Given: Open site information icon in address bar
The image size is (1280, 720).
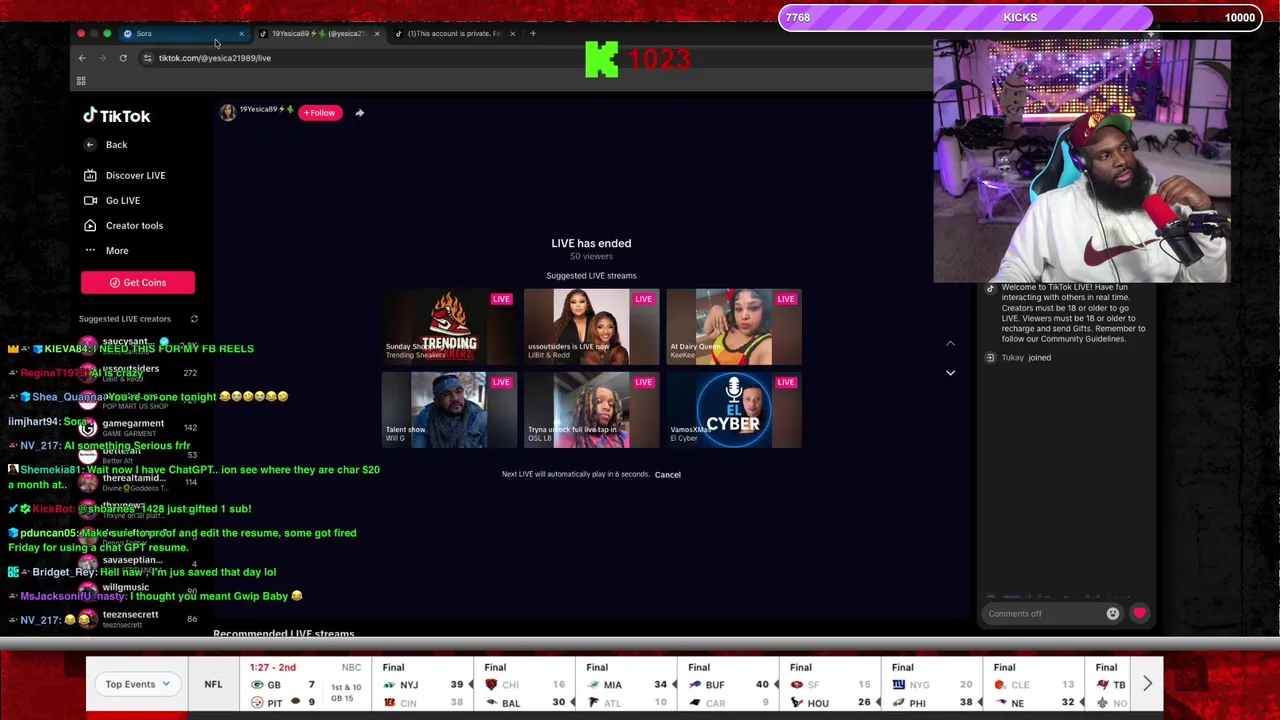Looking at the screenshot, I should click(147, 58).
